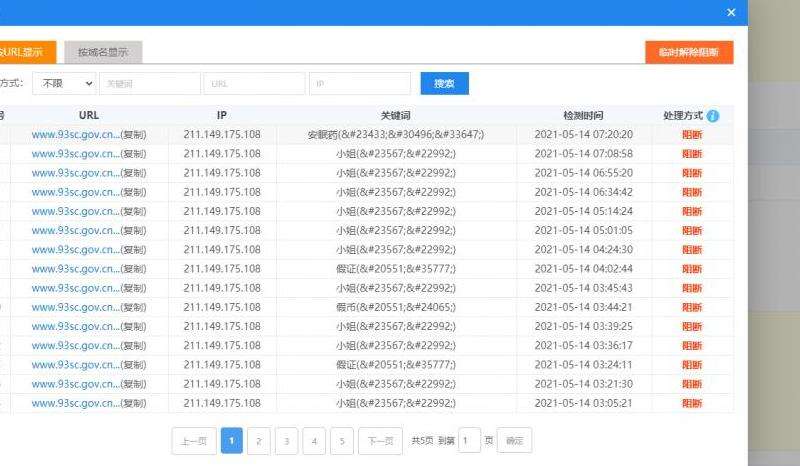Image resolution: width=800 pixels, height=466 pixels.
Task: Click the 安眠药 keyword cell
Action: 396,135
